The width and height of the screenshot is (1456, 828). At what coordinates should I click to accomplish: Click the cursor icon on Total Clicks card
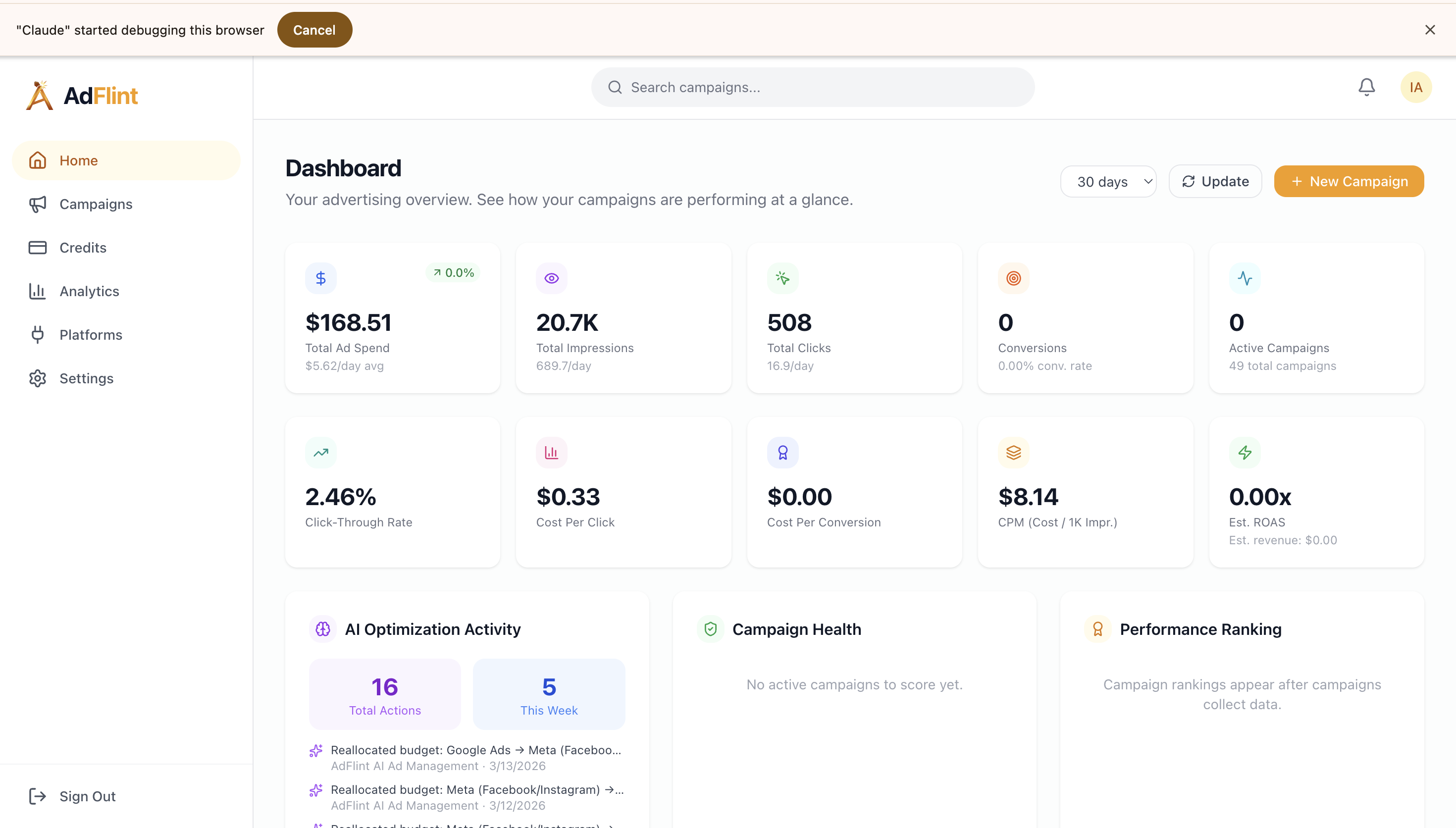pos(783,278)
